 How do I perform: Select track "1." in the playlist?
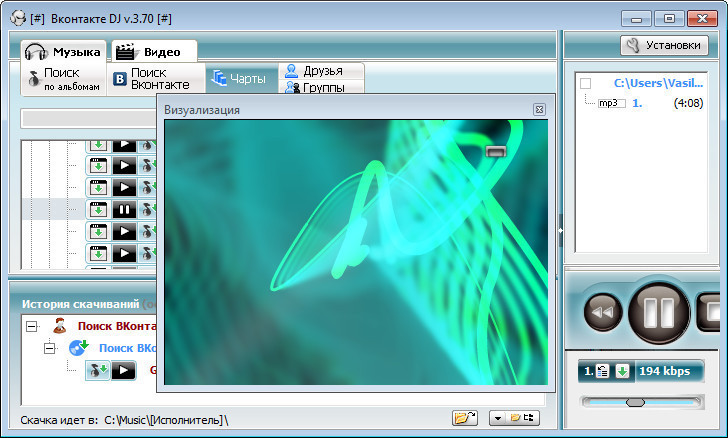(637, 103)
